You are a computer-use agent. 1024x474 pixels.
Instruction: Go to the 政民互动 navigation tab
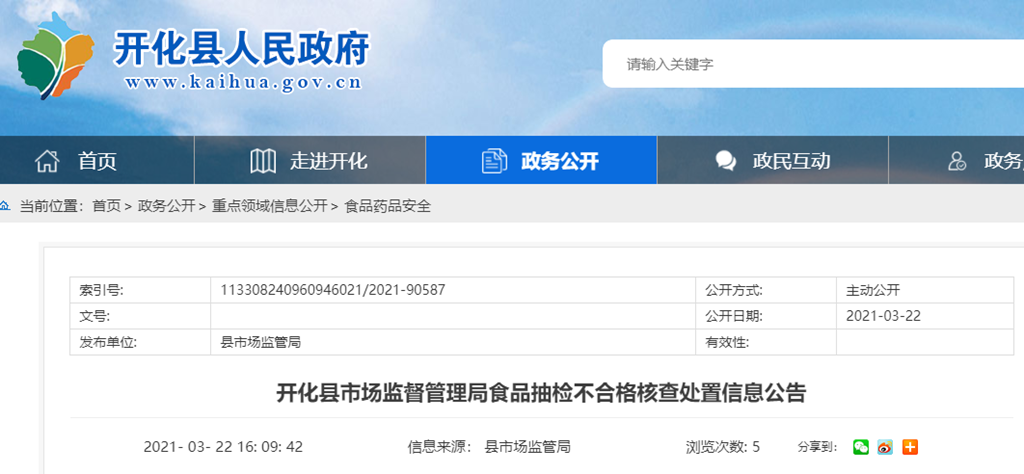pyautogui.click(x=791, y=161)
